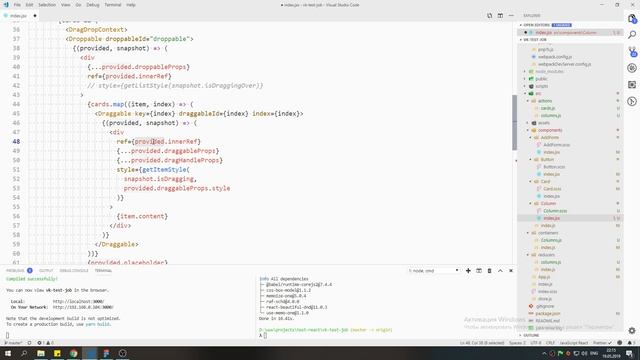Open the Selection menu
640x360 pixels.
(47, 5)
